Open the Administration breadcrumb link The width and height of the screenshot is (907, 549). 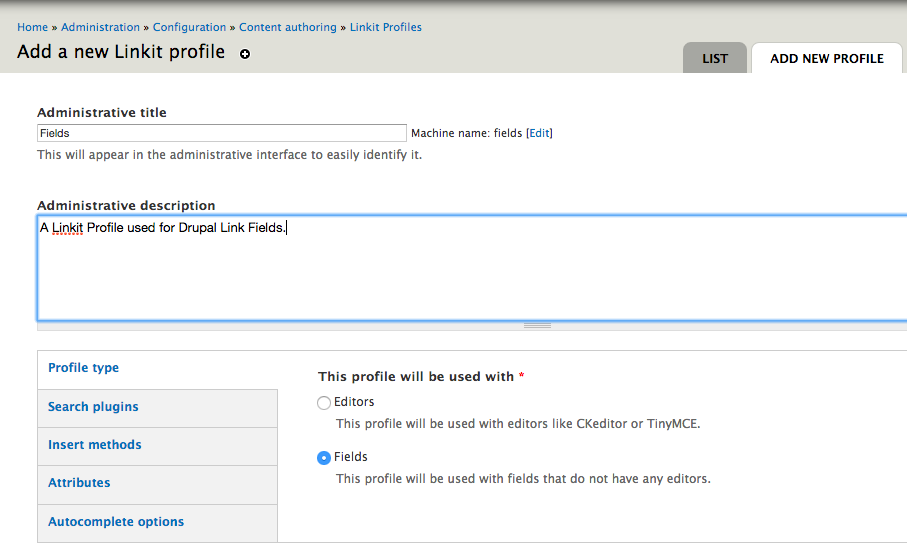pos(101,27)
